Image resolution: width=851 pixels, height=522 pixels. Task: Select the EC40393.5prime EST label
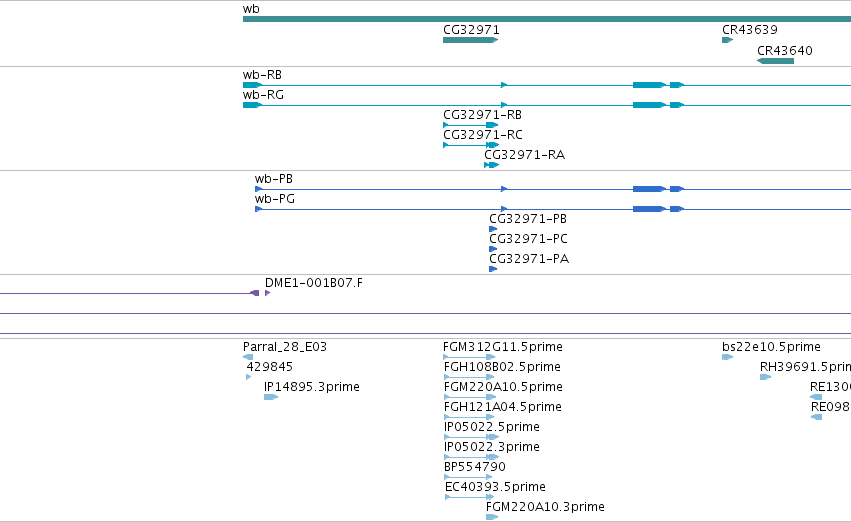(495, 487)
